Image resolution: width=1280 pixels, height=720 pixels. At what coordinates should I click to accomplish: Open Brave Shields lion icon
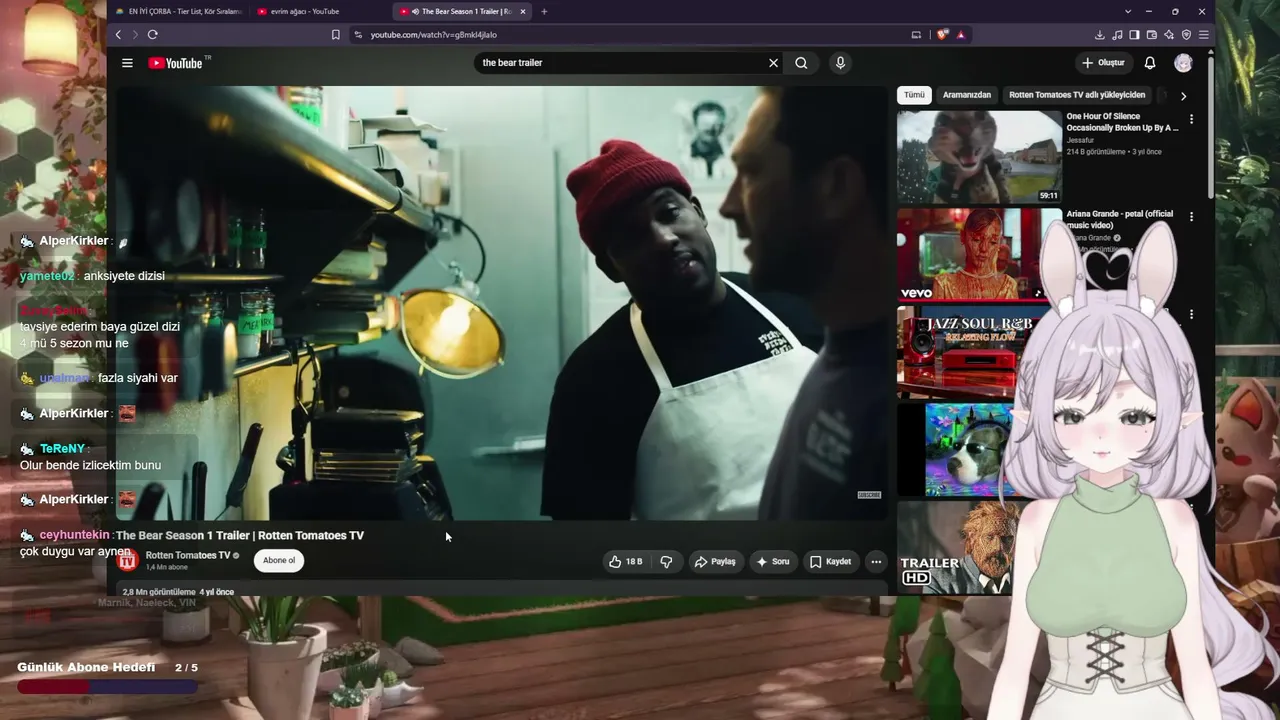click(x=942, y=35)
